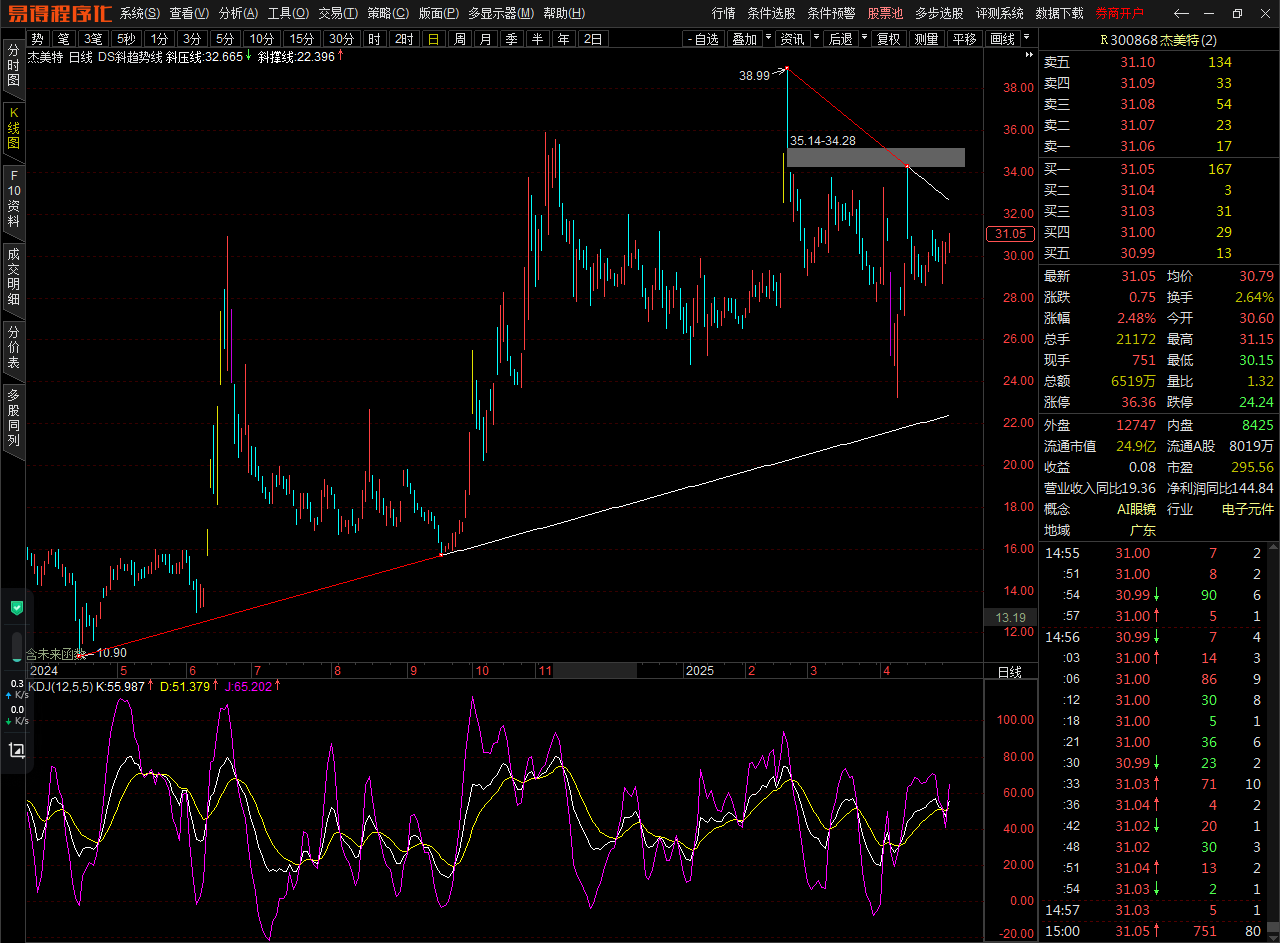Expand the dropdown arrow next to 叠加
Viewport: 1280px width, 943px height.
click(x=769, y=39)
